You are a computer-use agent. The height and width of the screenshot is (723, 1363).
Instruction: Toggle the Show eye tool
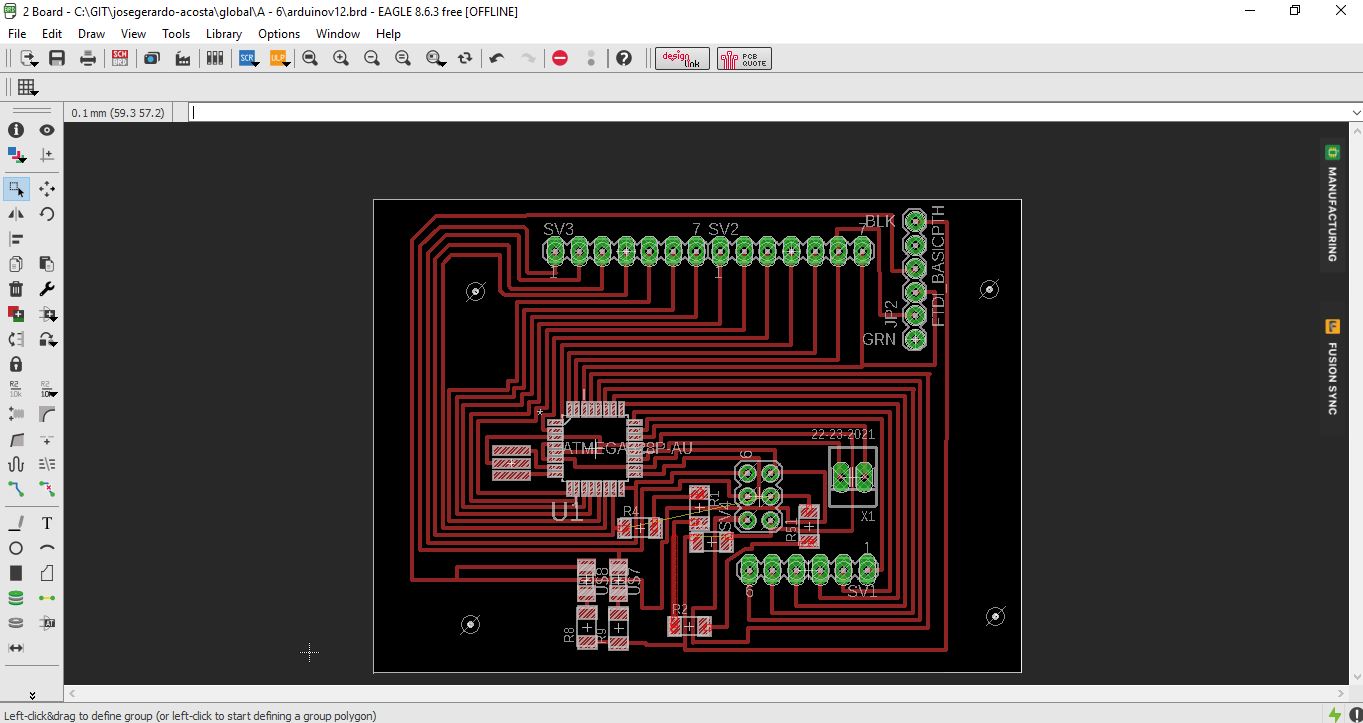point(47,130)
